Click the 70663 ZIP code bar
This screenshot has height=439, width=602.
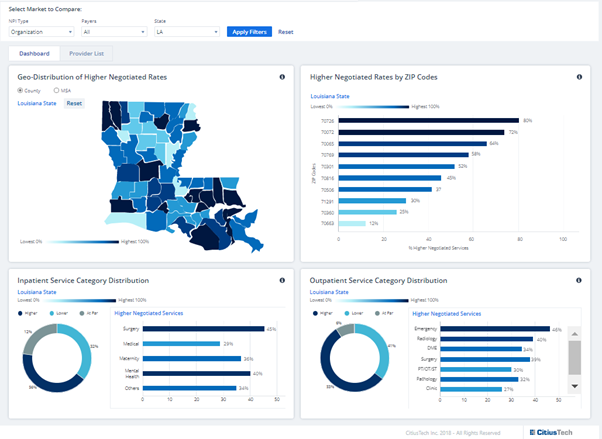click(x=352, y=223)
